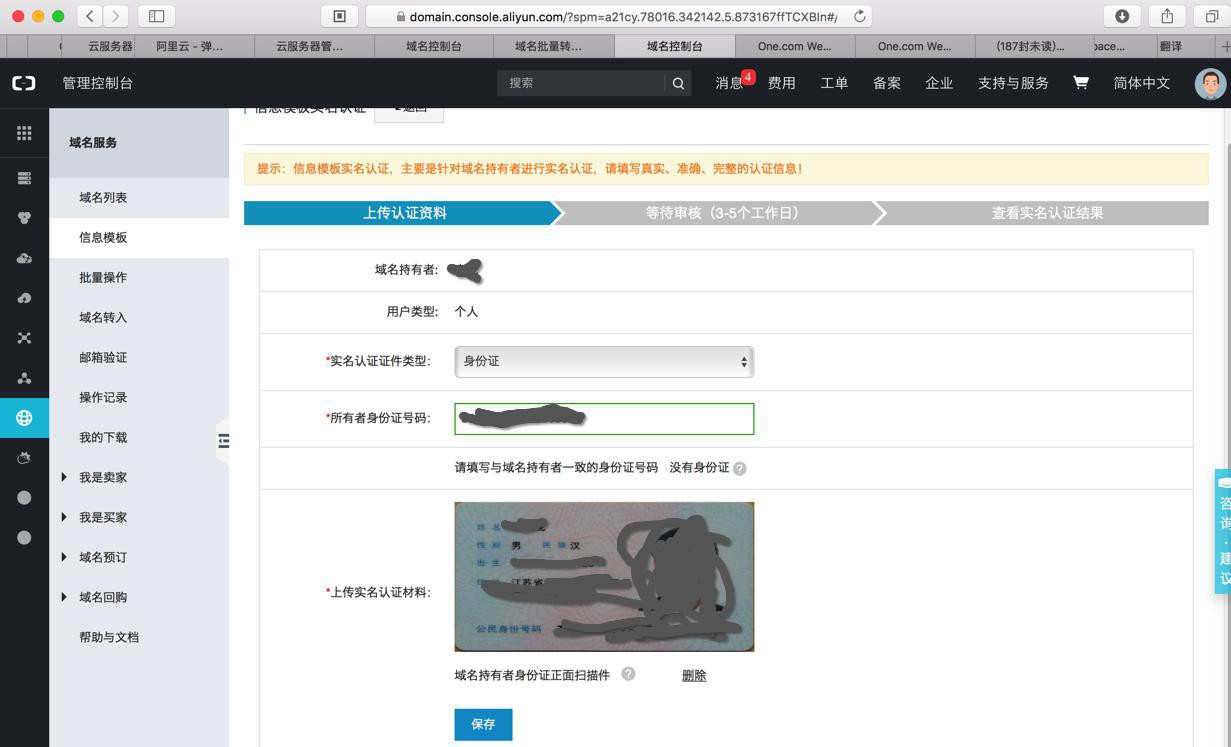Open the 企业 link in top bar
1231x747 pixels.
(939, 83)
